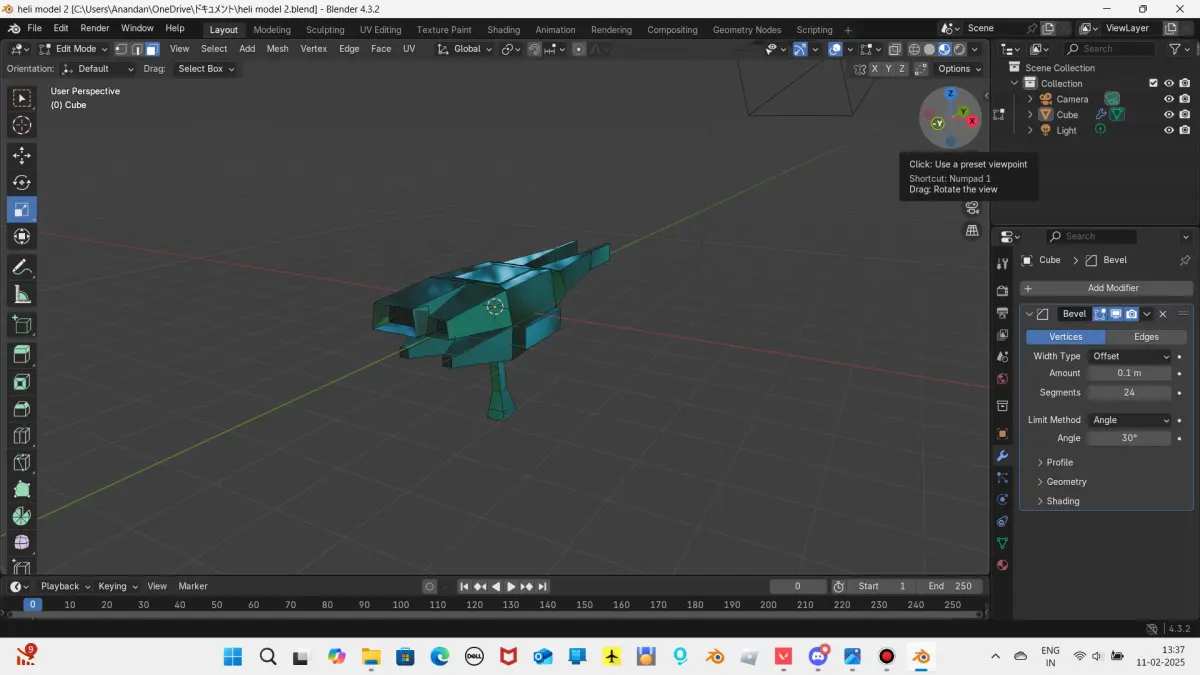
Task: Open the Render properties tab
Action: 1002,291
